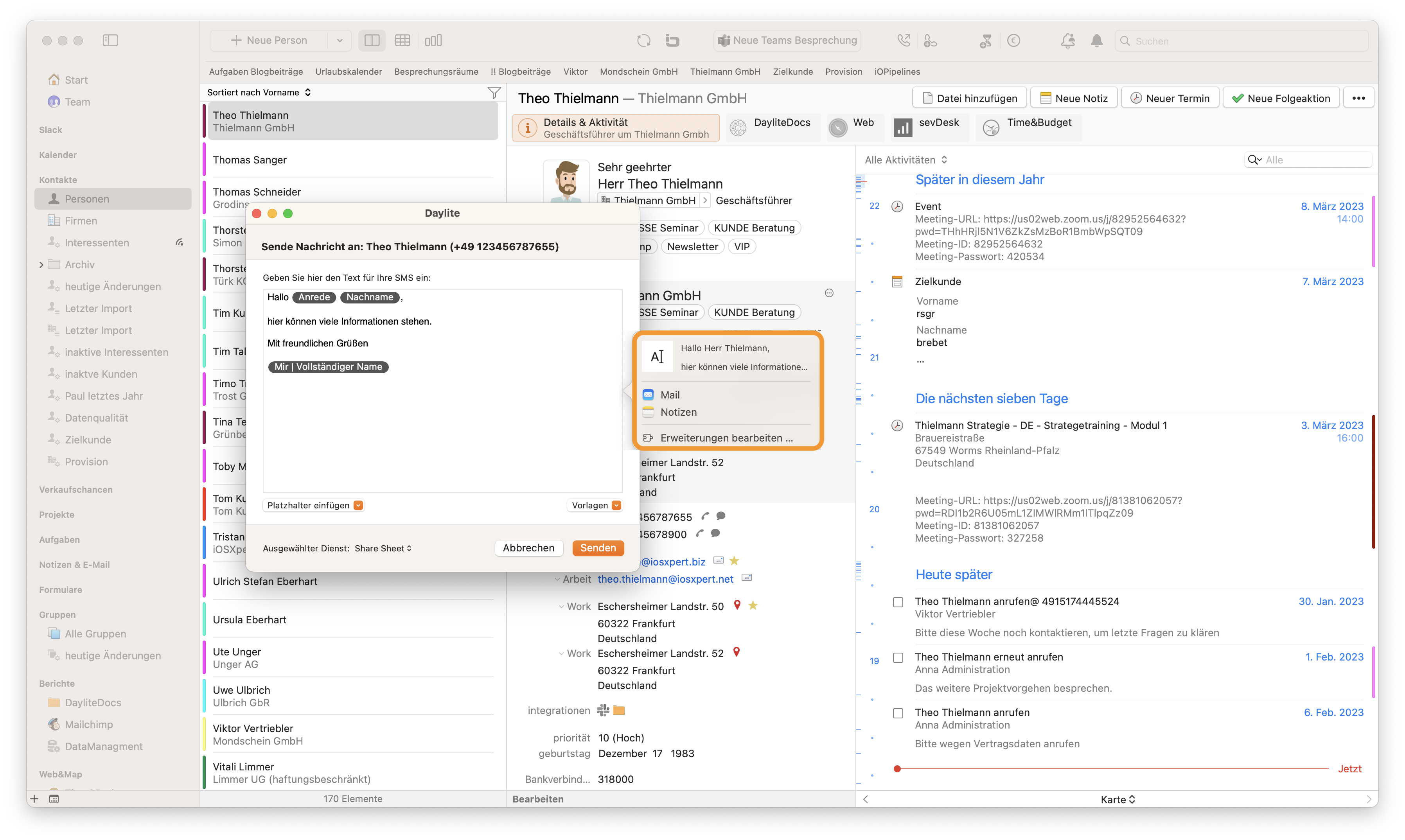Image resolution: width=1405 pixels, height=840 pixels.
Task: Open the Vorlagen dropdown
Action: pos(595,505)
